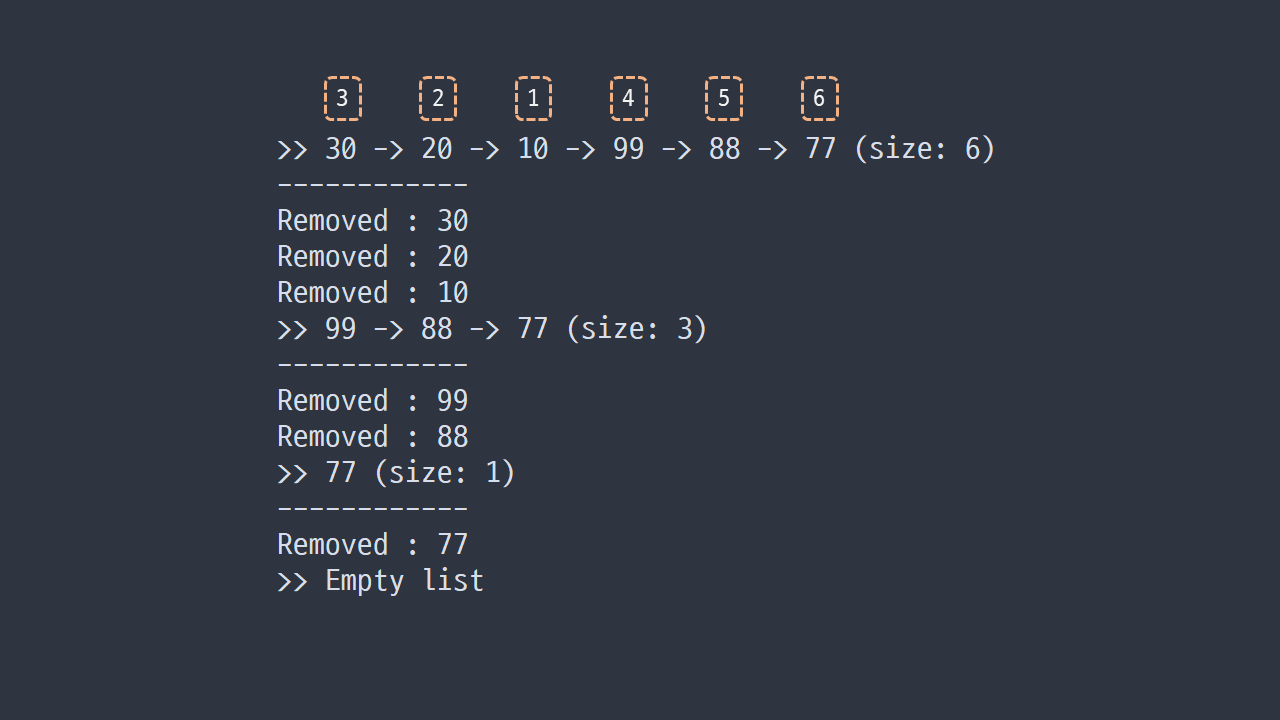Select the line Removed : 30
1280x720 pixels.
tap(373, 221)
